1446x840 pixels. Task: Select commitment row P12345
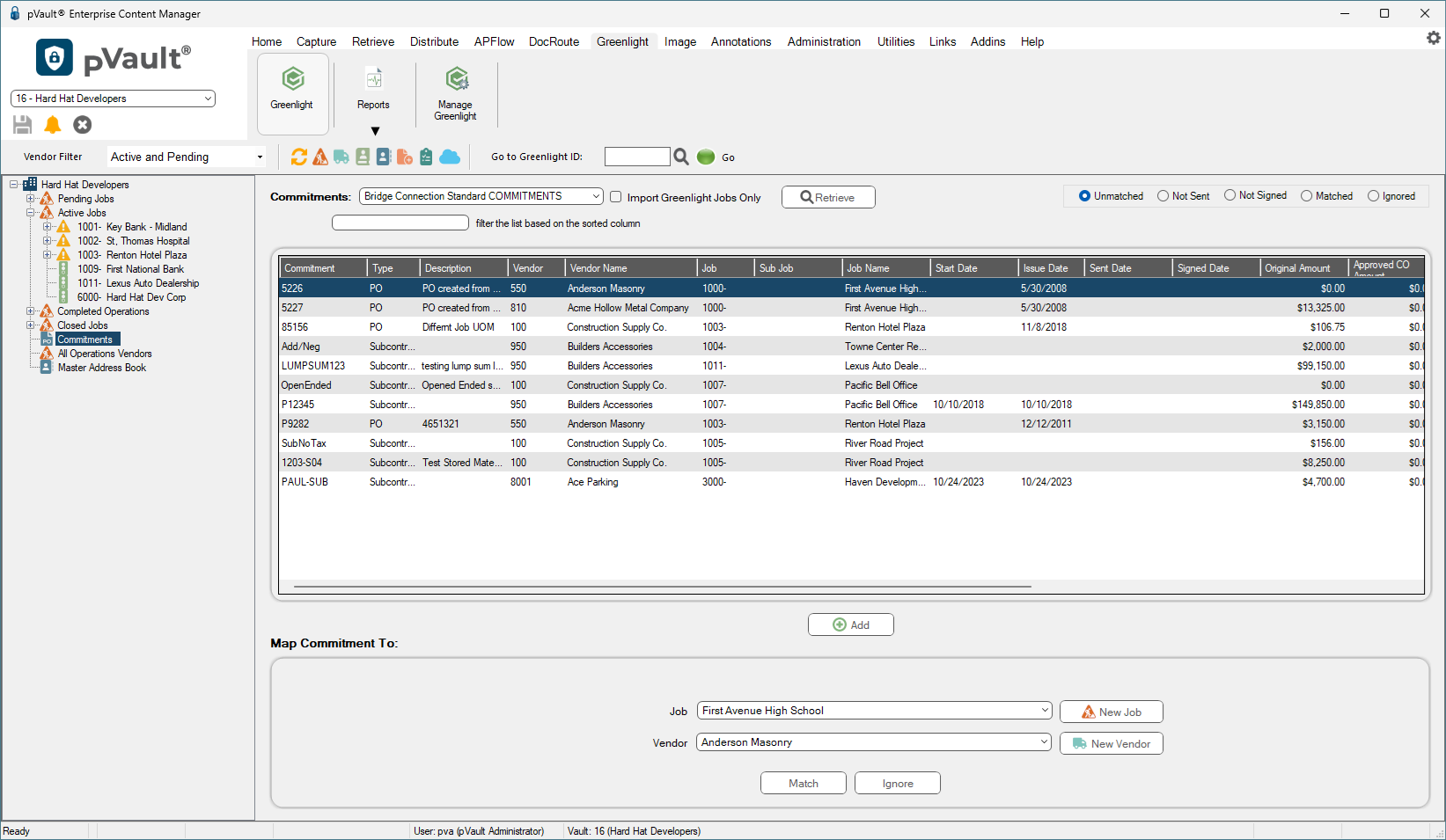[851, 405]
